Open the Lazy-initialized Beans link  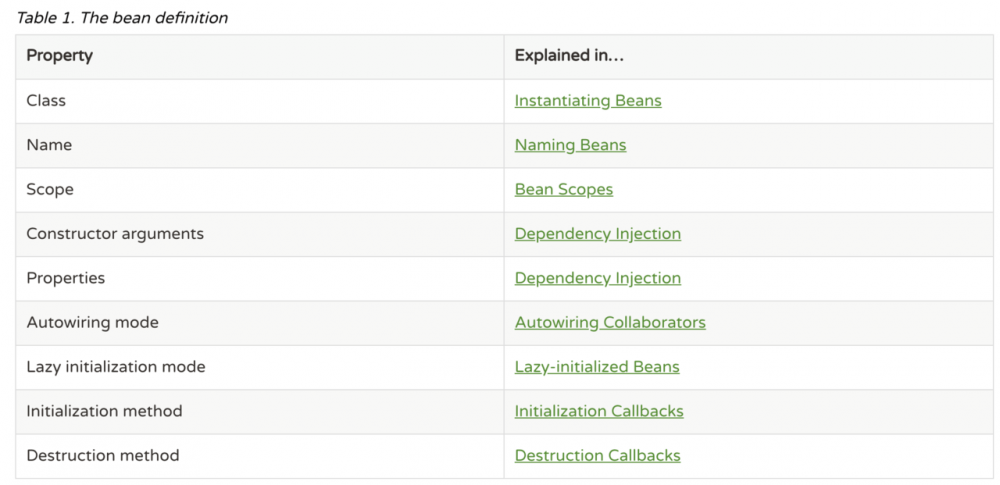pyautogui.click(x=596, y=367)
